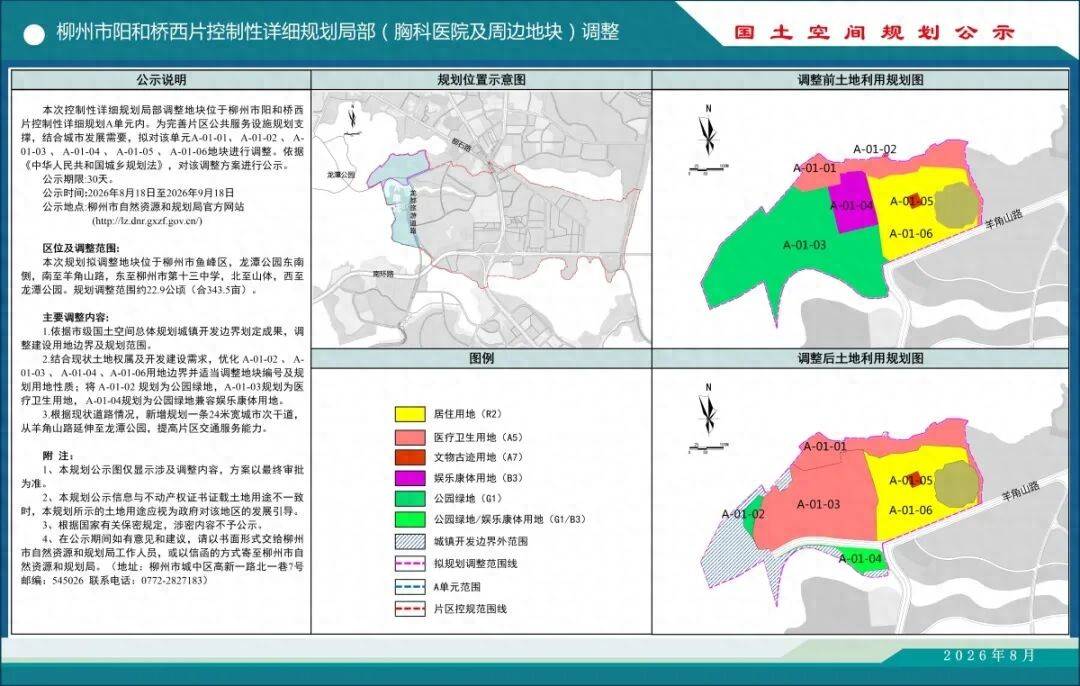1080x686 pixels.
Task: Click the blue dashed A单元范围 legend icon
Action: tap(410, 587)
